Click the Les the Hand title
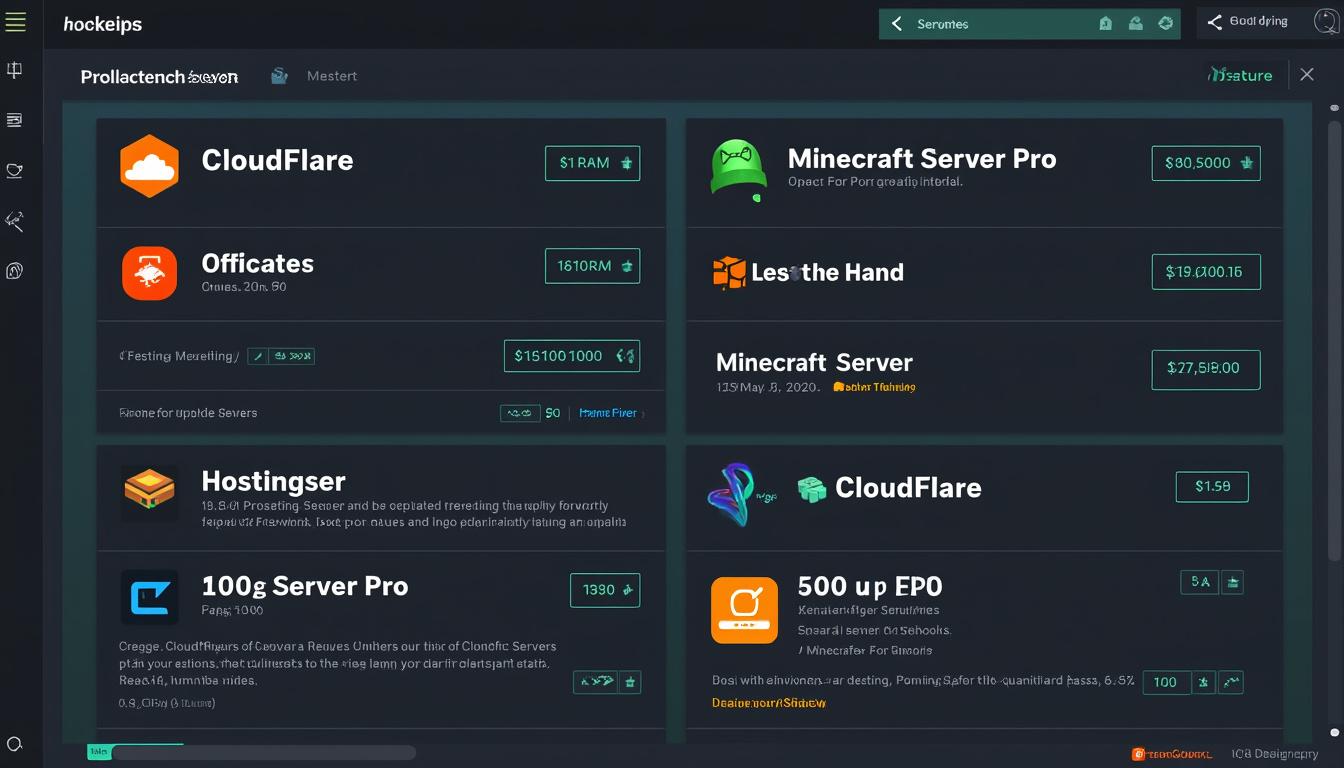This screenshot has height=768, width=1344. coord(827,272)
